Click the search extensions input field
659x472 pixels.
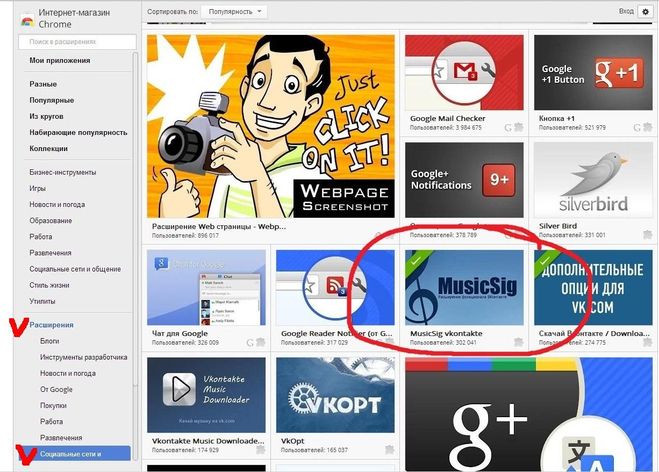click(77, 42)
